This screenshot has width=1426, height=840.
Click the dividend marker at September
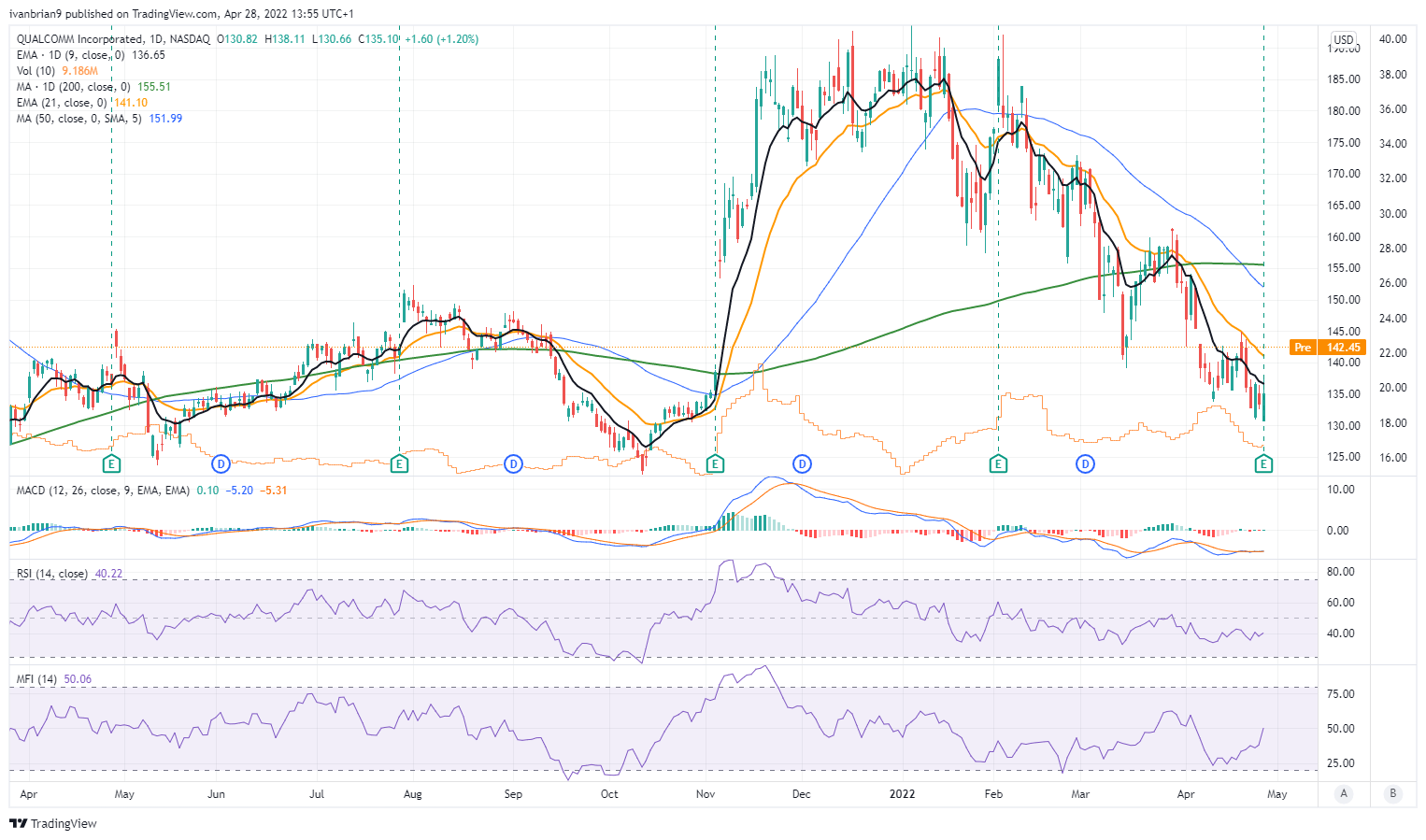(513, 463)
